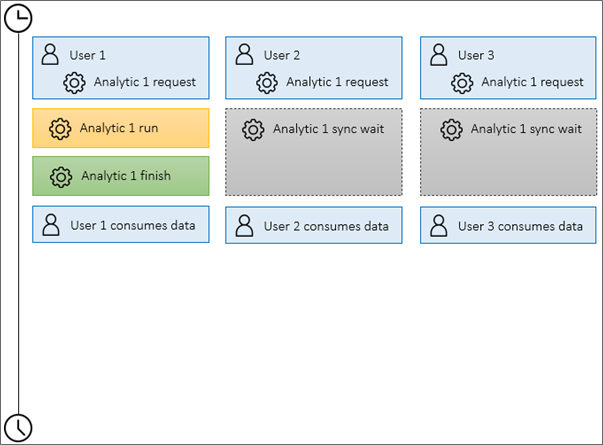603x445 pixels.
Task: Select the "Analytic 1 run" text label
Action: (119, 128)
